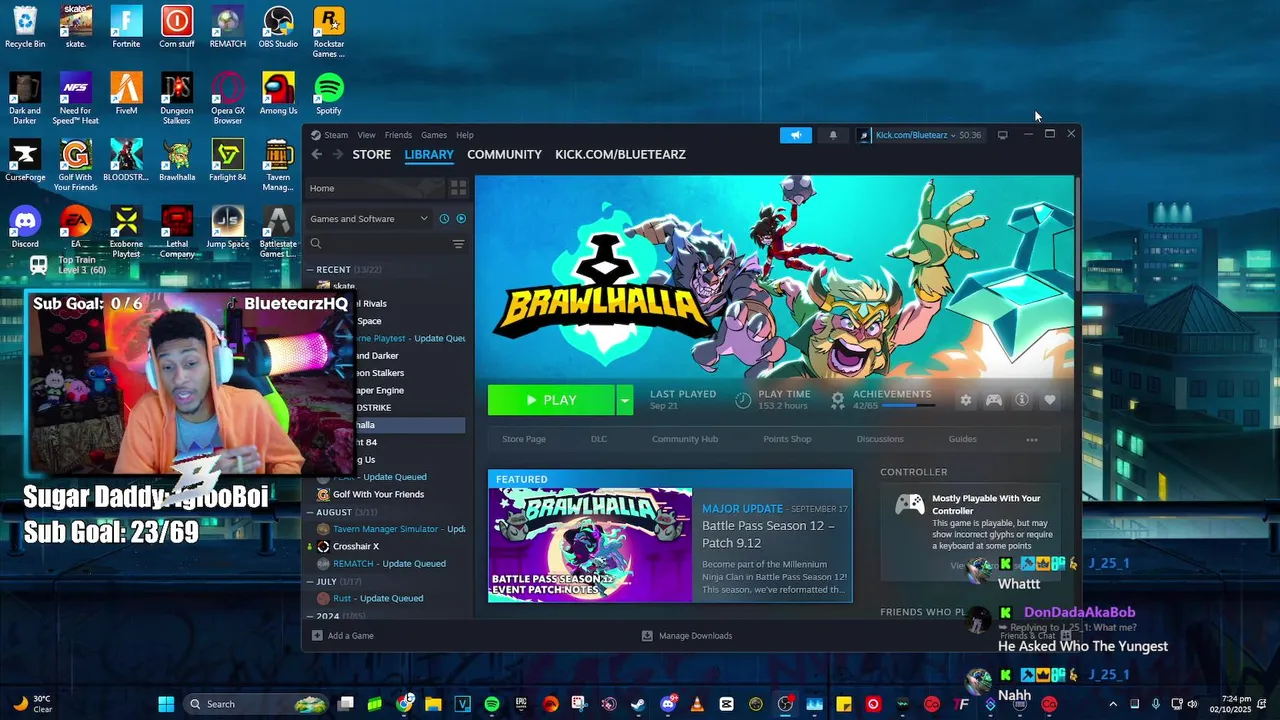Open Brawlhalla Store Page link
This screenshot has height=720, width=1280.
click(524, 439)
